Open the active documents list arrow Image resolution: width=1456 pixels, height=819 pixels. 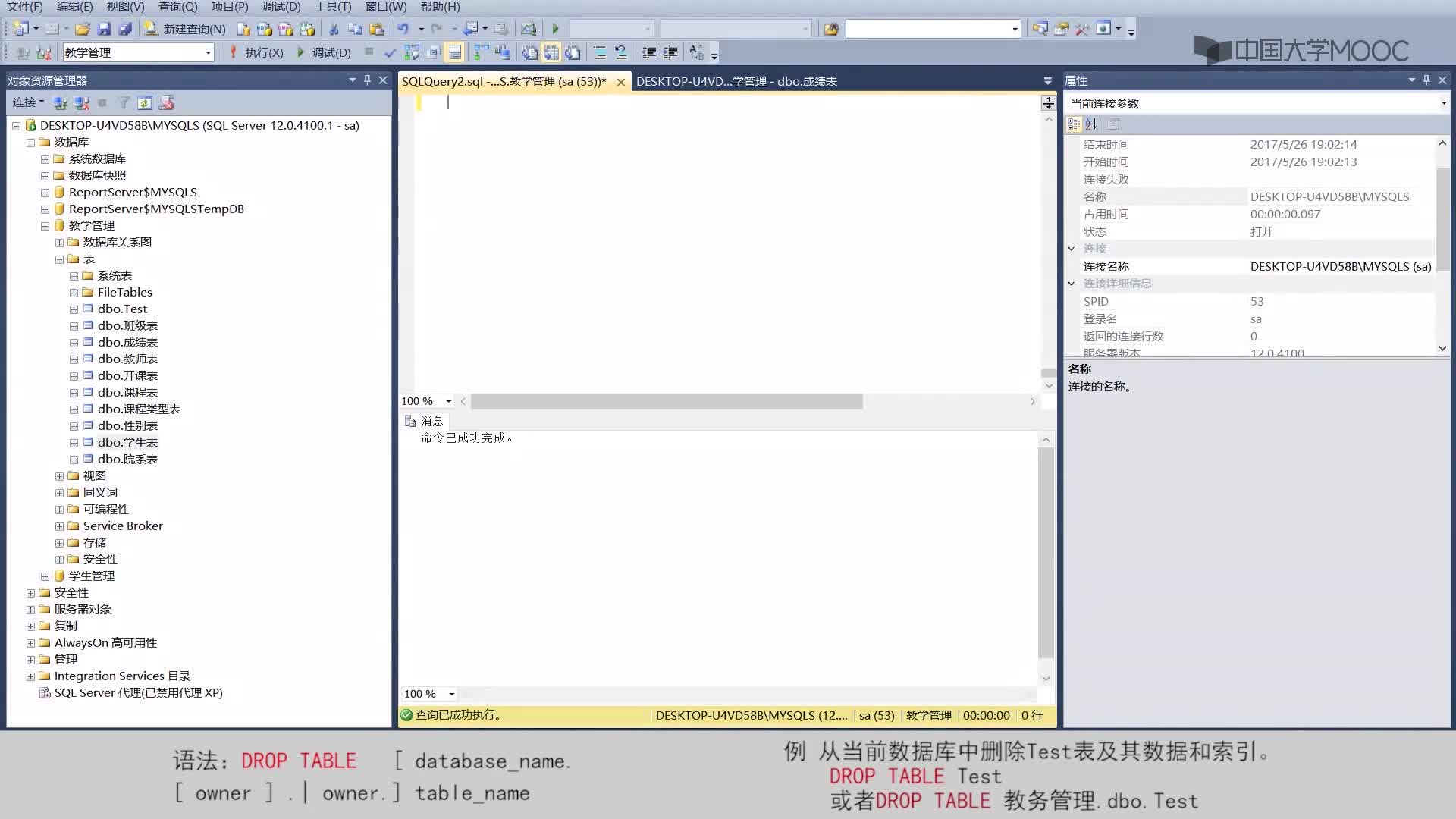pyautogui.click(x=1047, y=81)
